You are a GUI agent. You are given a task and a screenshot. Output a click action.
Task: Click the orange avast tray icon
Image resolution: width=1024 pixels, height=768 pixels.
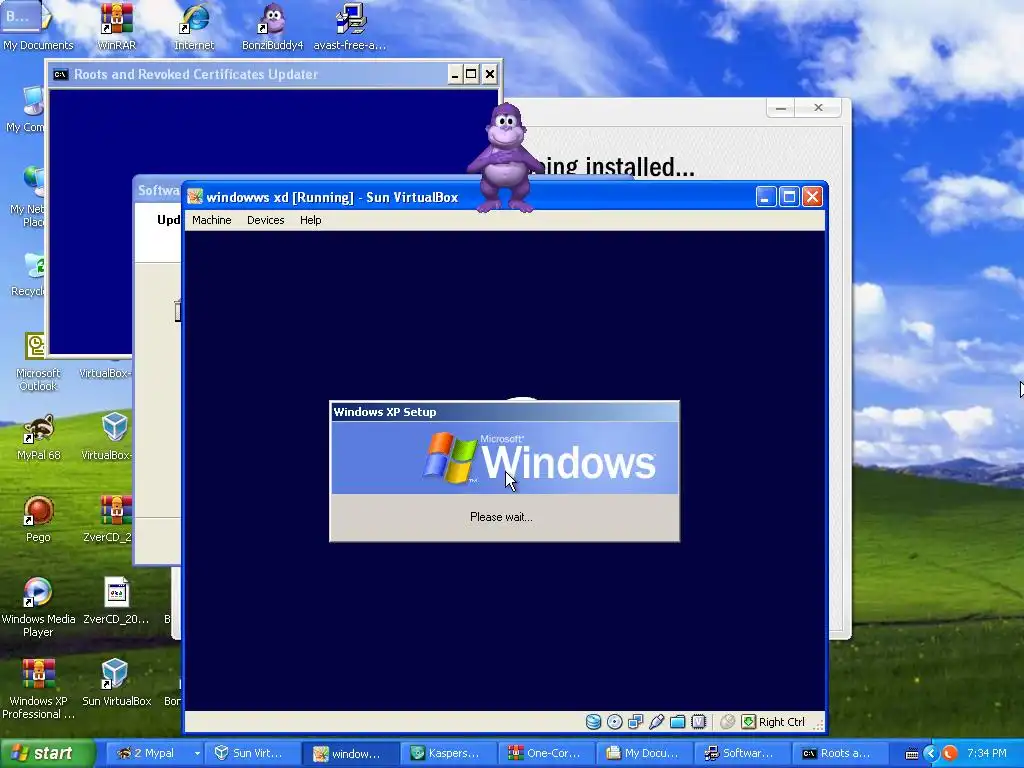[950, 754]
